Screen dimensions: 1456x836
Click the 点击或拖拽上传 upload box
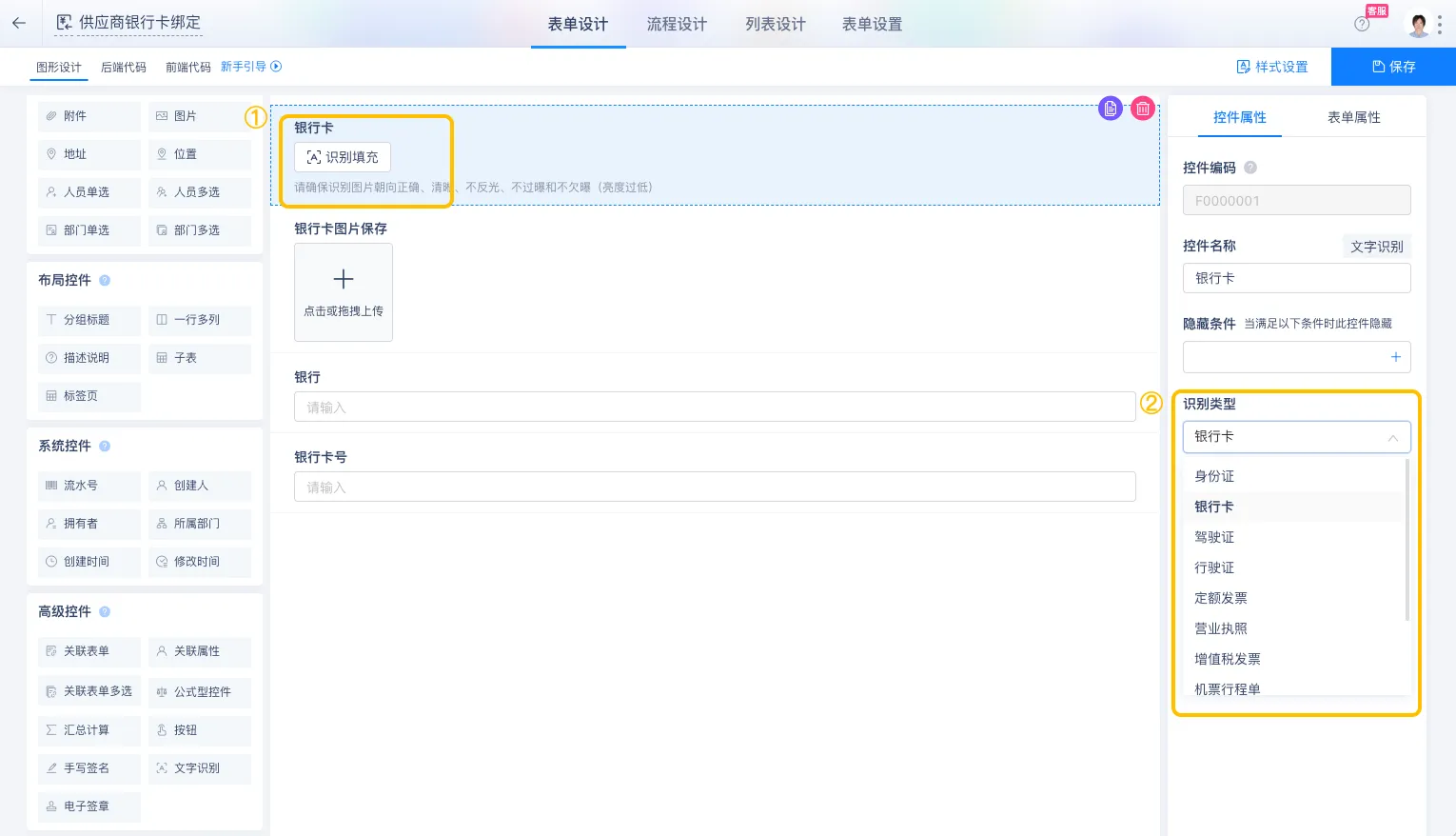coord(344,292)
